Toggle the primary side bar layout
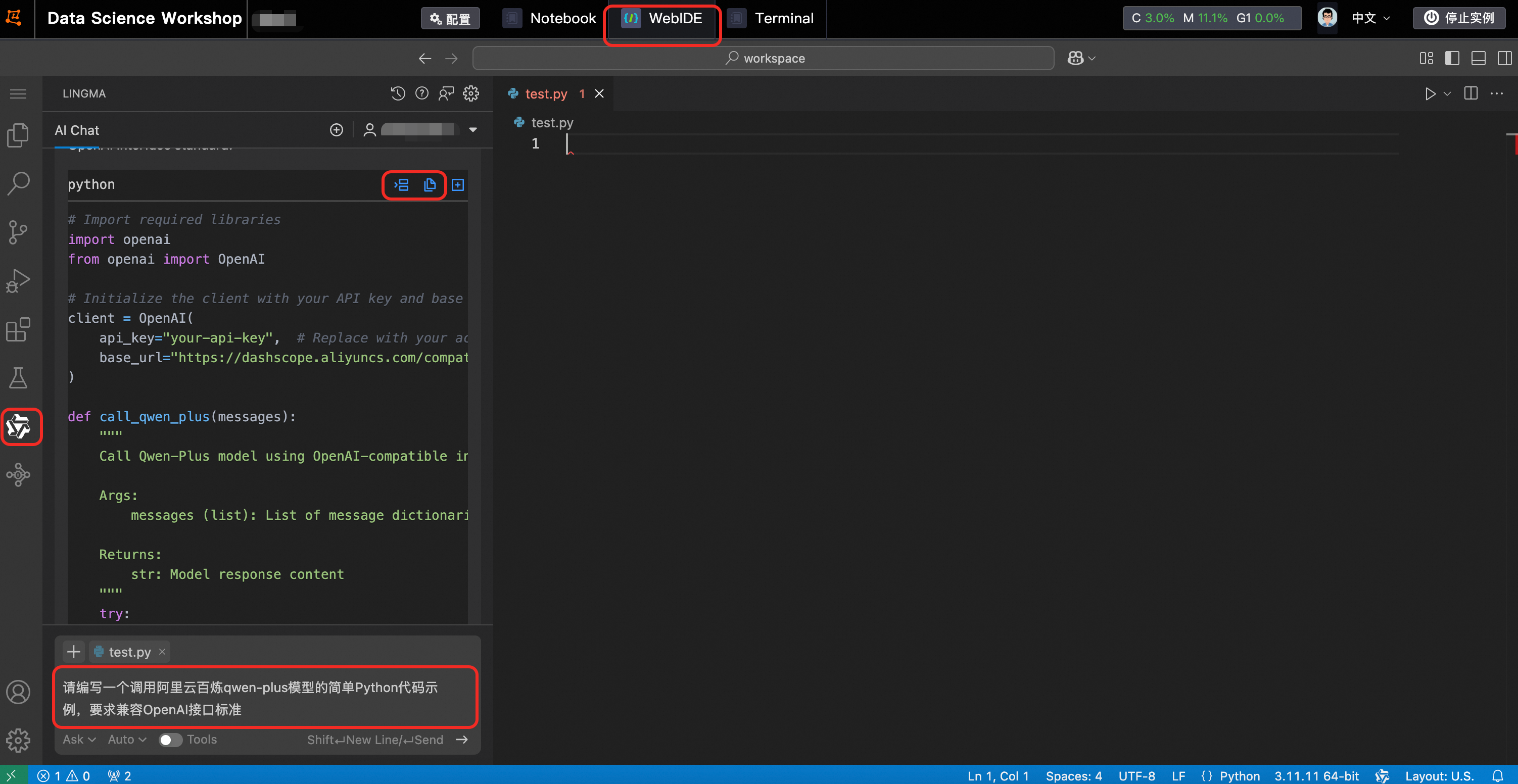This screenshot has width=1518, height=784. pos(1452,58)
